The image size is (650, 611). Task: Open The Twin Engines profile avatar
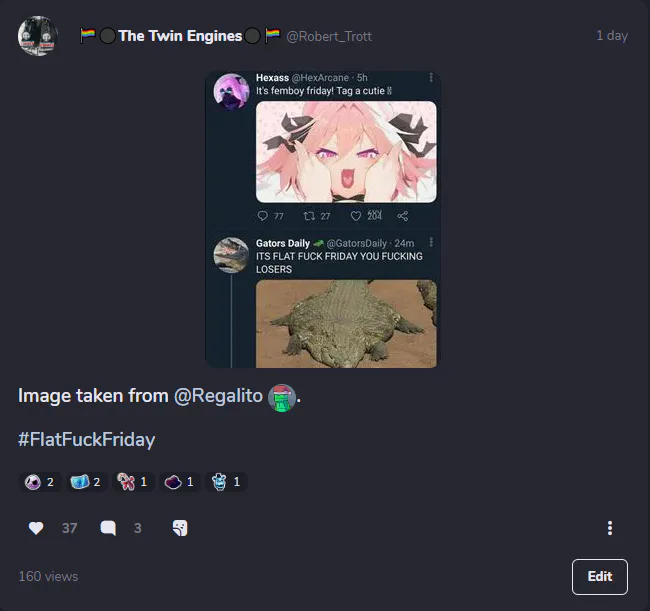click(38, 36)
